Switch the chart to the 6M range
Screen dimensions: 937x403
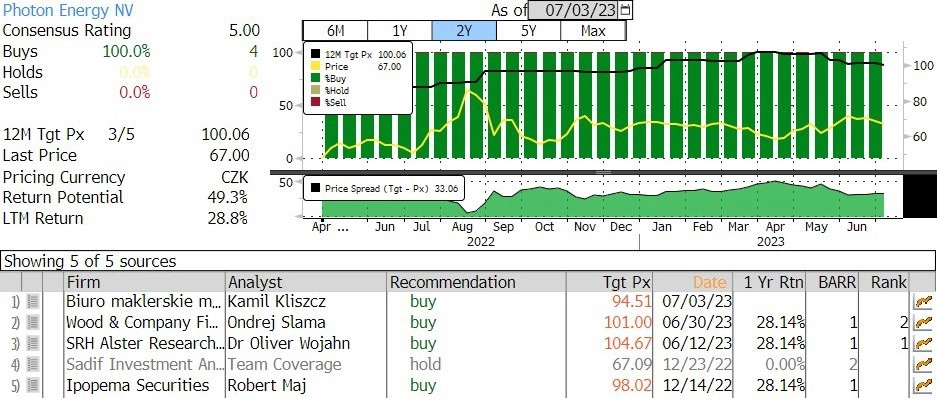pyautogui.click(x=335, y=30)
